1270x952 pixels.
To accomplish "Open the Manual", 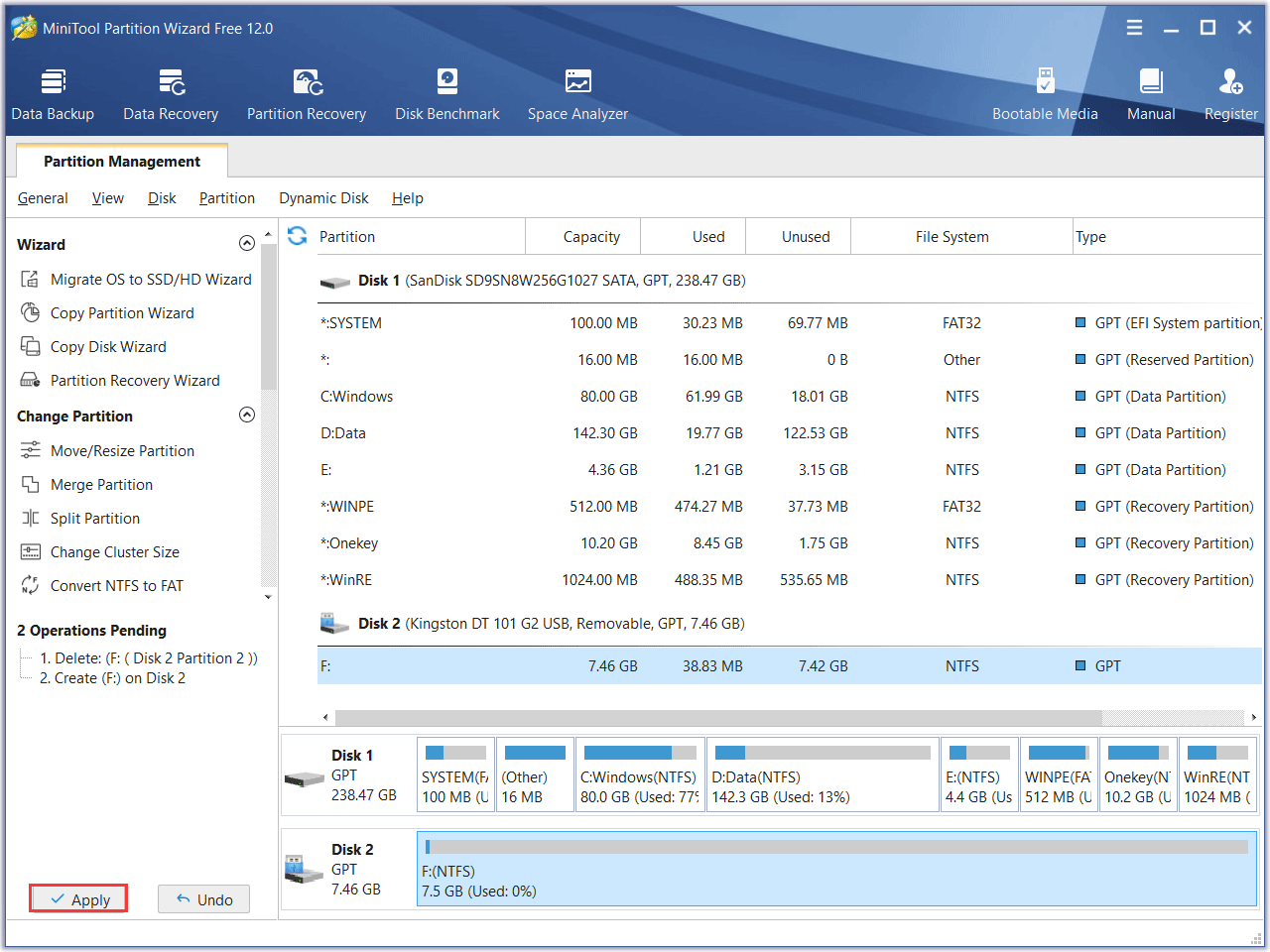I will (1151, 95).
